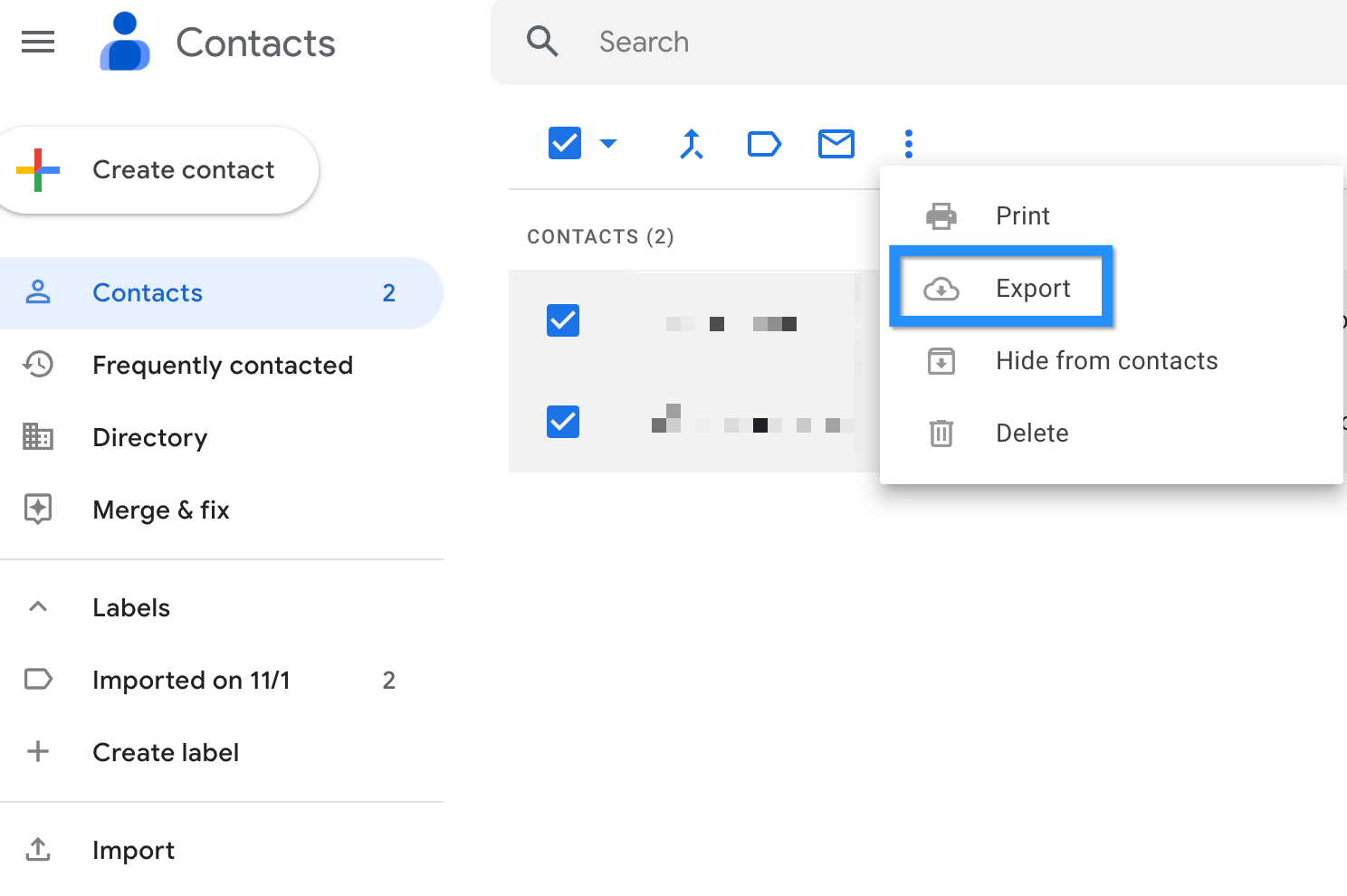Screen dimensions: 1347x896
Task: Click the Print icon in the menu
Action: click(x=941, y=215)
